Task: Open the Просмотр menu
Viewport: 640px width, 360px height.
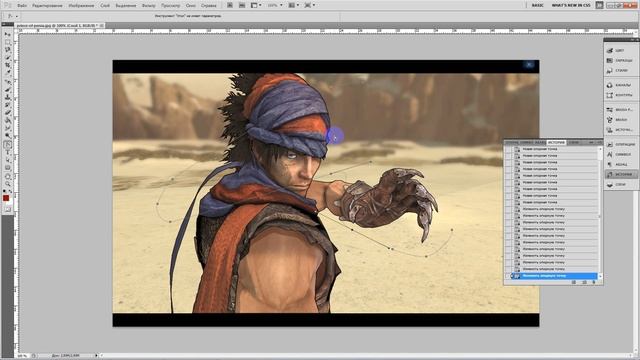Action: [x=171, y=6]
